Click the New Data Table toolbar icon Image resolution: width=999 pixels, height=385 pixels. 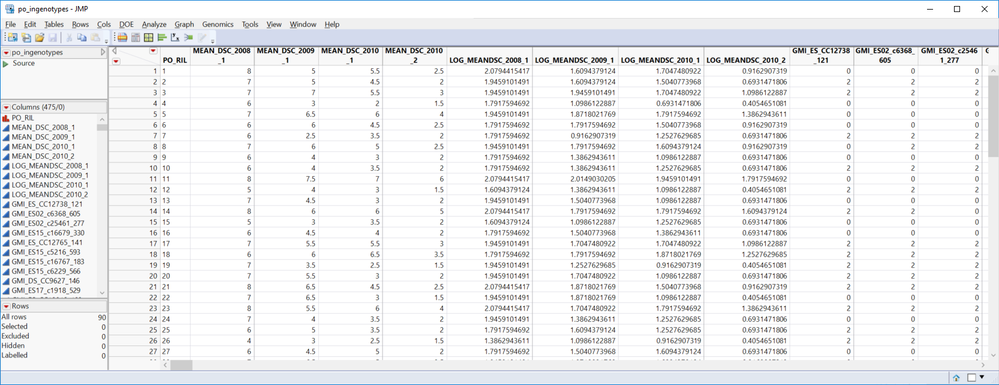click(x=12, y=38)
